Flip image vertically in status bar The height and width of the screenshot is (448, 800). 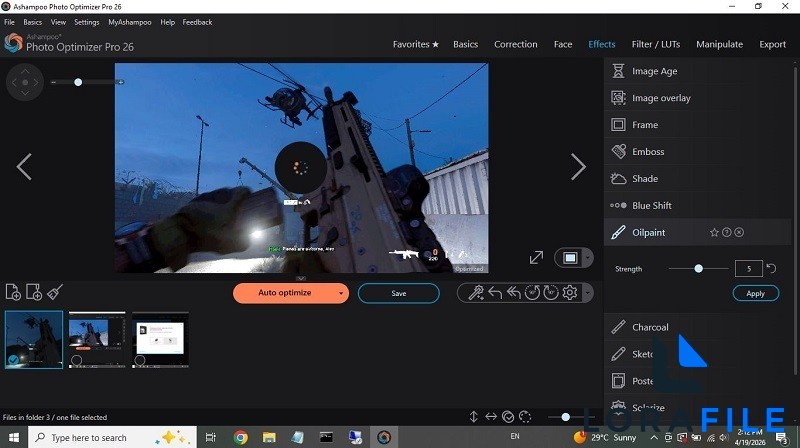[473, 417]
